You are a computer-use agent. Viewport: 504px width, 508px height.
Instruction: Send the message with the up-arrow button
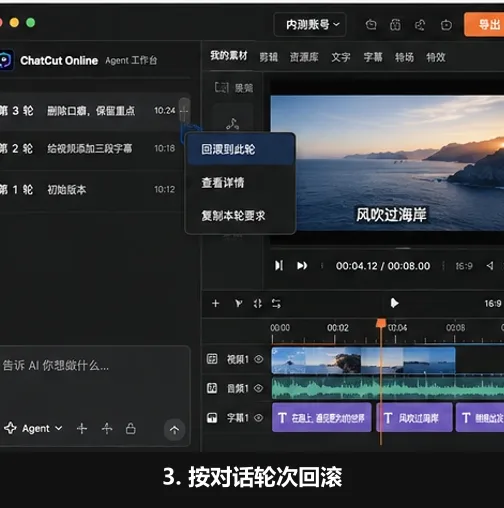(x=174, y=430)
